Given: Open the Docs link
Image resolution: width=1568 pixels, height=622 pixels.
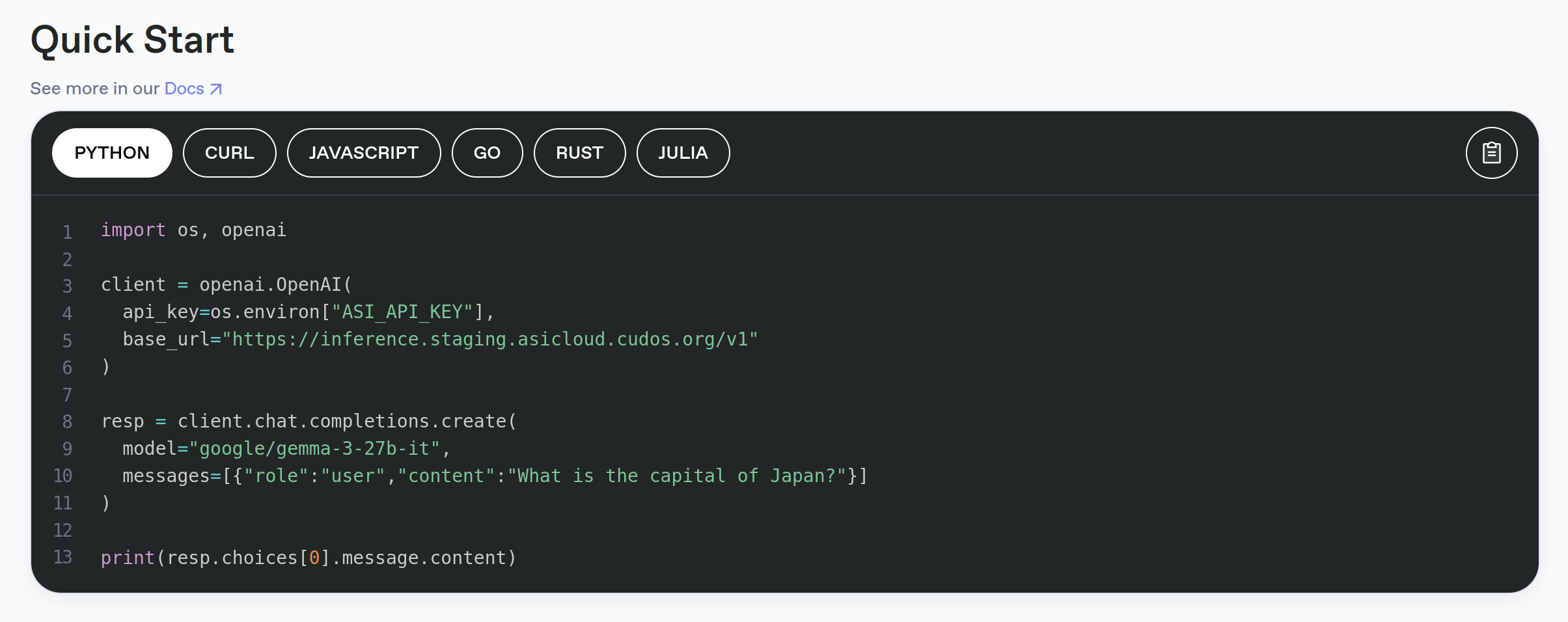Looking at the screenshot, I should (x=184, y=88).
